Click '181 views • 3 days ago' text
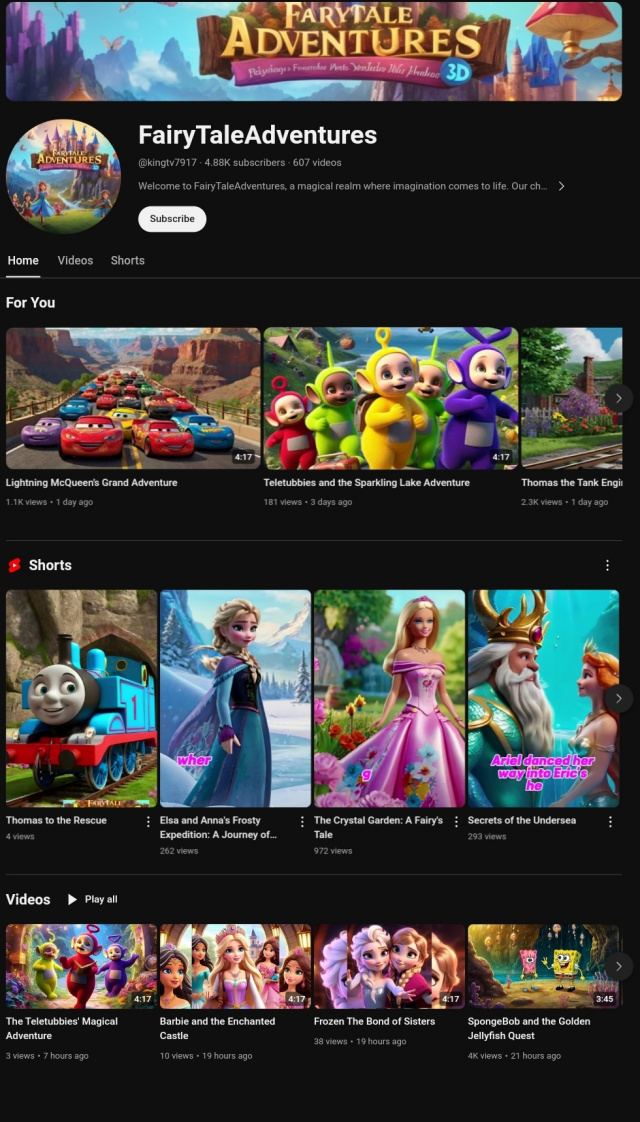 (x=308, y=502)
